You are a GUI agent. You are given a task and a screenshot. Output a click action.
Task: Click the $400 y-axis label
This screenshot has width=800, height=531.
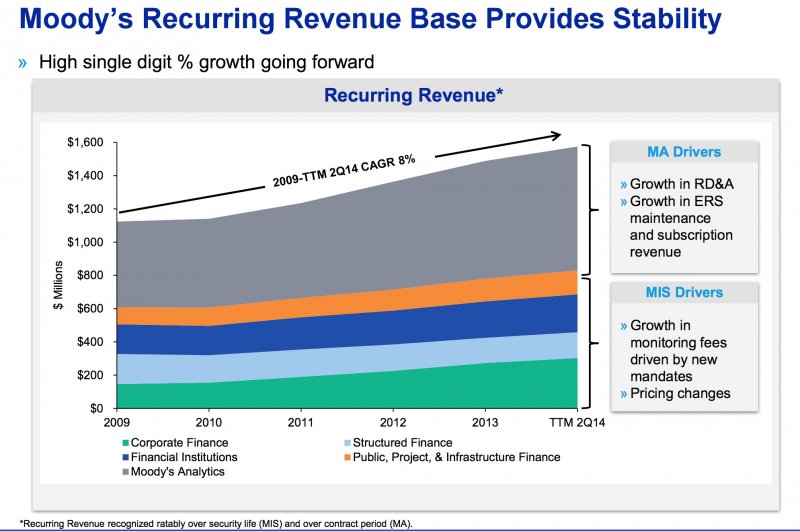click(x=90, y=342)
